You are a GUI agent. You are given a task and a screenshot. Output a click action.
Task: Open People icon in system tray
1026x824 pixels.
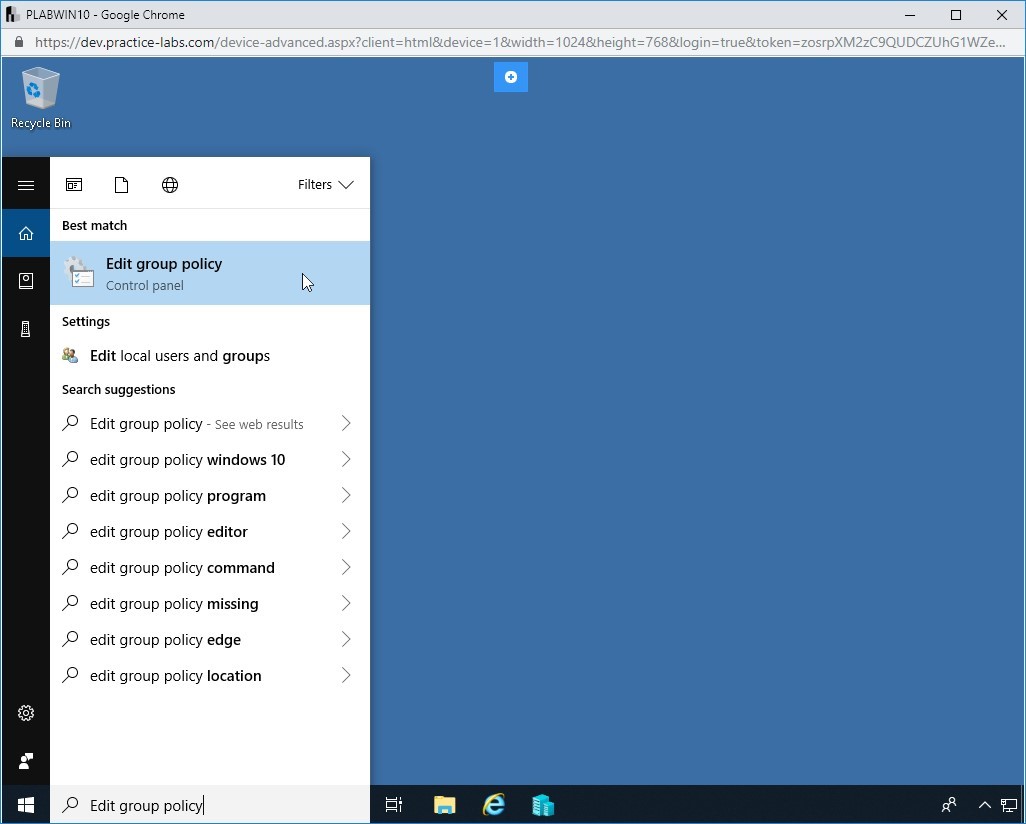[949, 804]
